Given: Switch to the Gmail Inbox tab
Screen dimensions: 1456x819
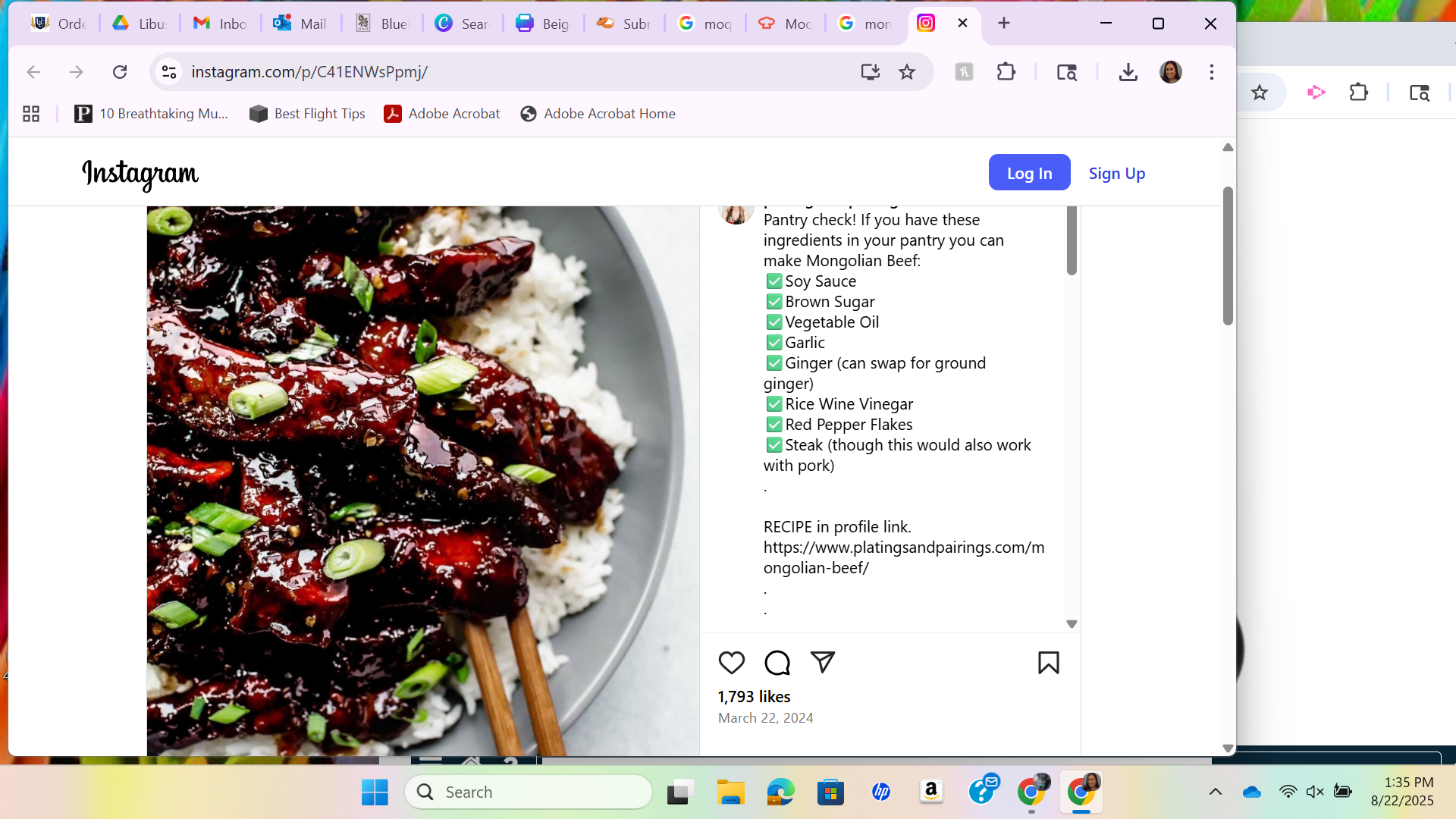Looking at the screenshot, I should pos(220,24).
